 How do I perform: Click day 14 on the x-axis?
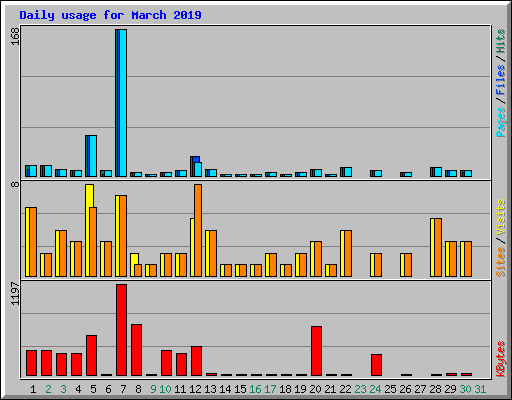(x=225, y=389)
